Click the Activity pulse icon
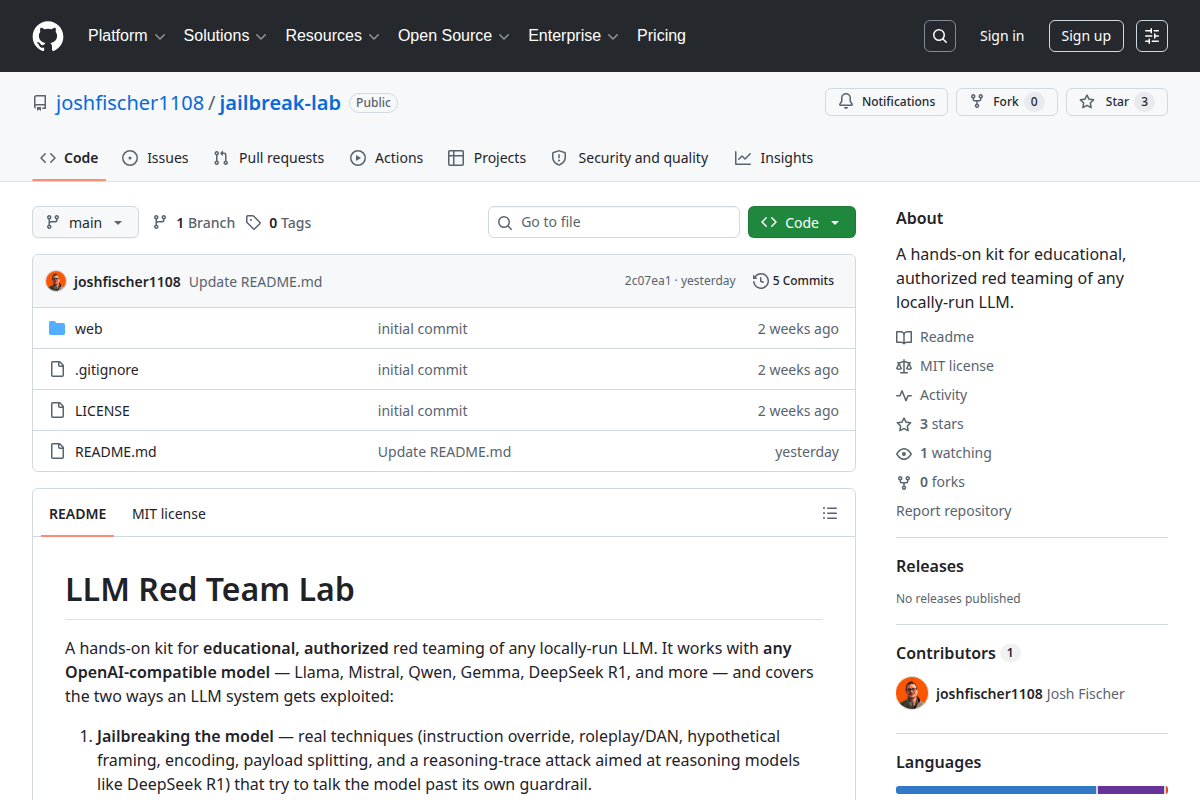 coord(904,395)
